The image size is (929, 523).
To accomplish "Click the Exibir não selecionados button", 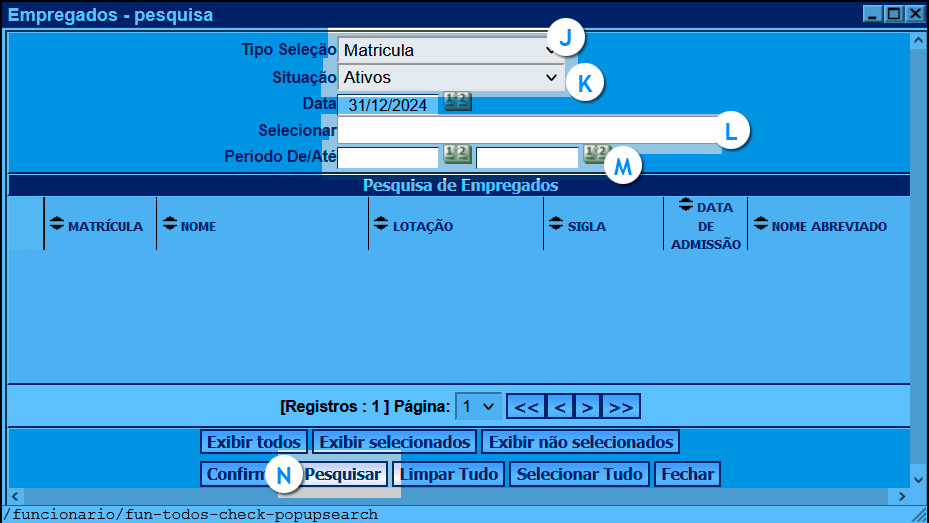I will [x=581, y=442].
